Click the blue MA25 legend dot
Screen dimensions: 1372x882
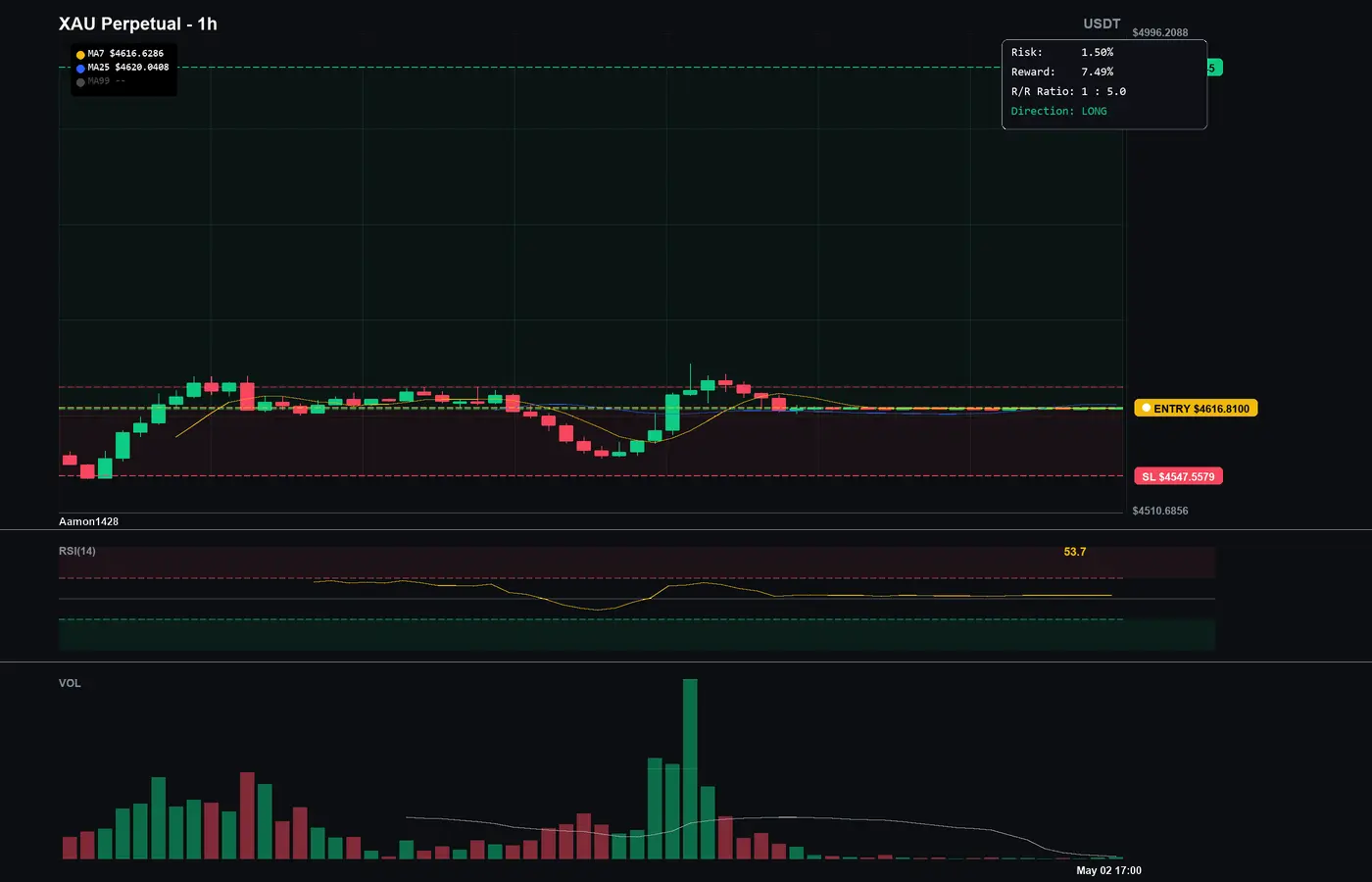[80, 69]
